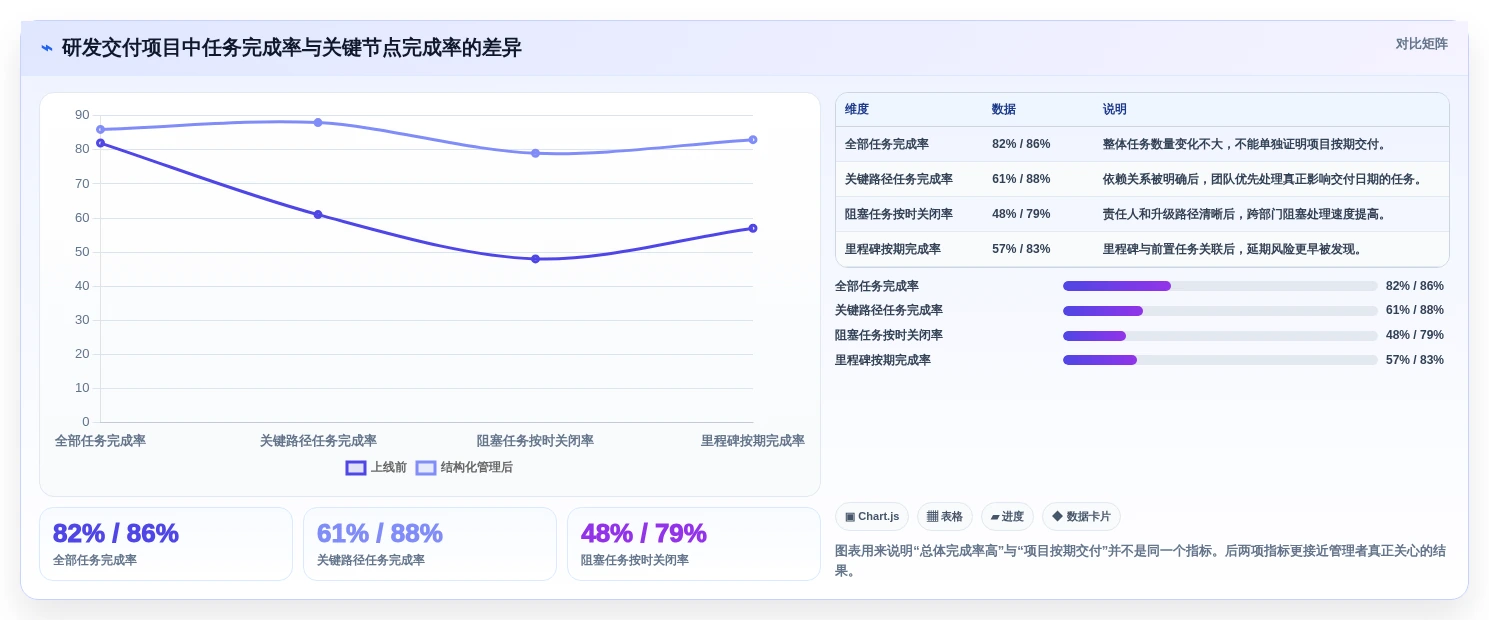Click x-axis label 阻塞任务按时关闭率
1489x620 pixels.
tap(535, 440)
